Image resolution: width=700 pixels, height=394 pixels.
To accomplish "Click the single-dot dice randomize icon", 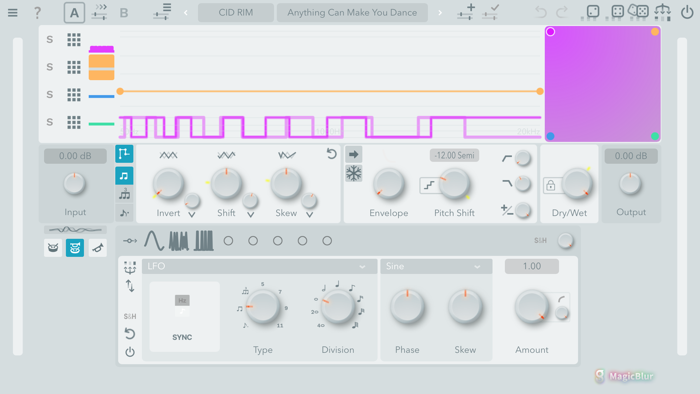I will point(592,12).
